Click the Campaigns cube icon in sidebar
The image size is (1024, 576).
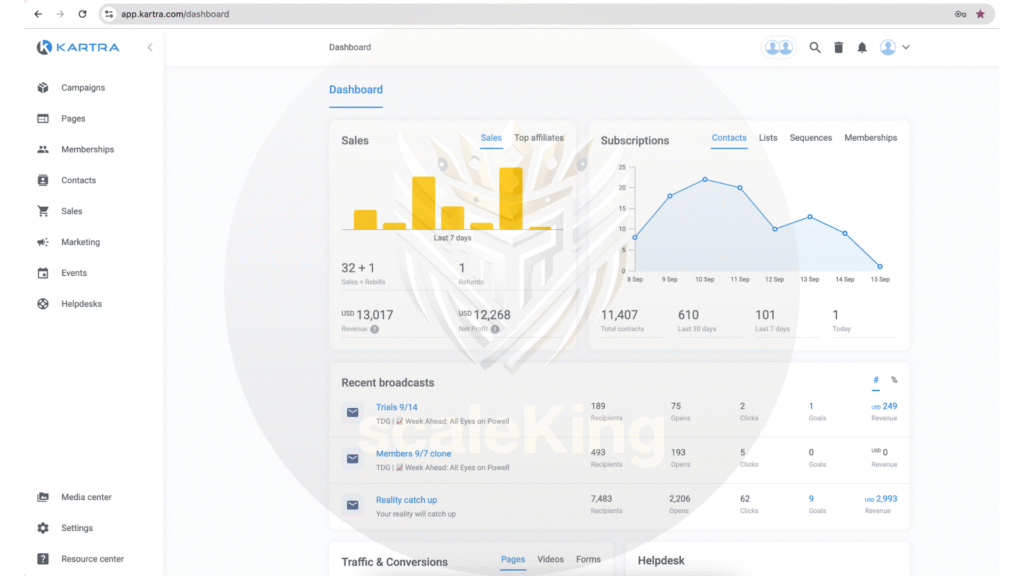coord(43,88)
